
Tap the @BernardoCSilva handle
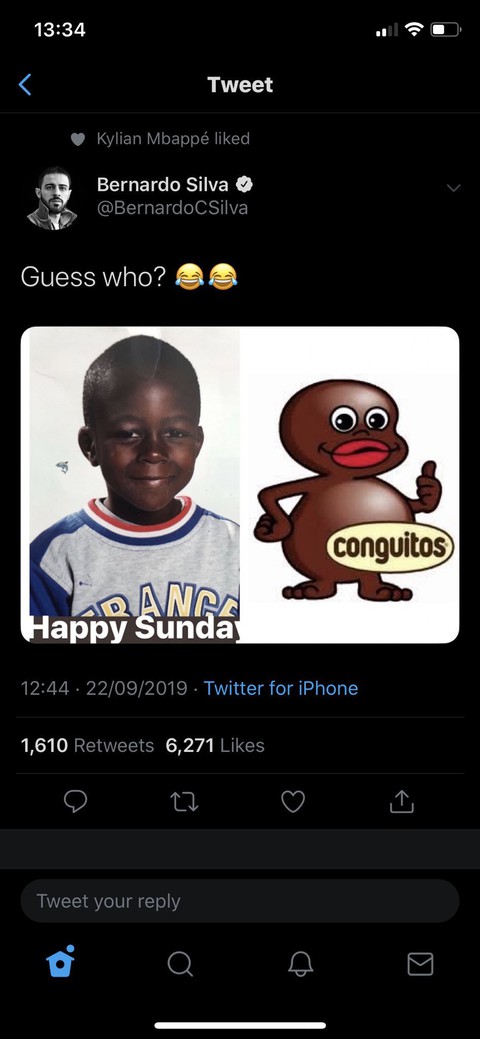click(x=172, y=208)
